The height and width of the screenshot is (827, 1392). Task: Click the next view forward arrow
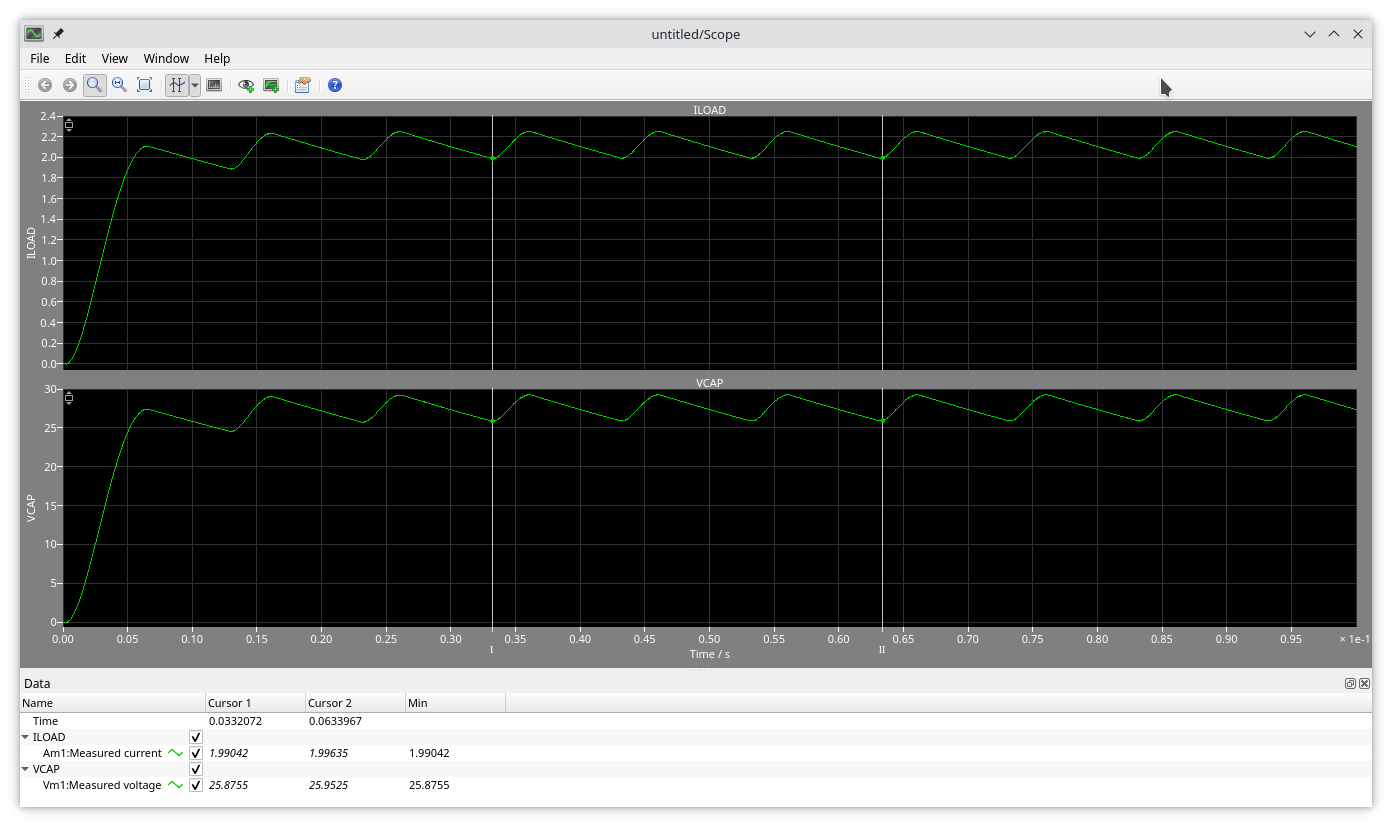[x=70, y=85]
